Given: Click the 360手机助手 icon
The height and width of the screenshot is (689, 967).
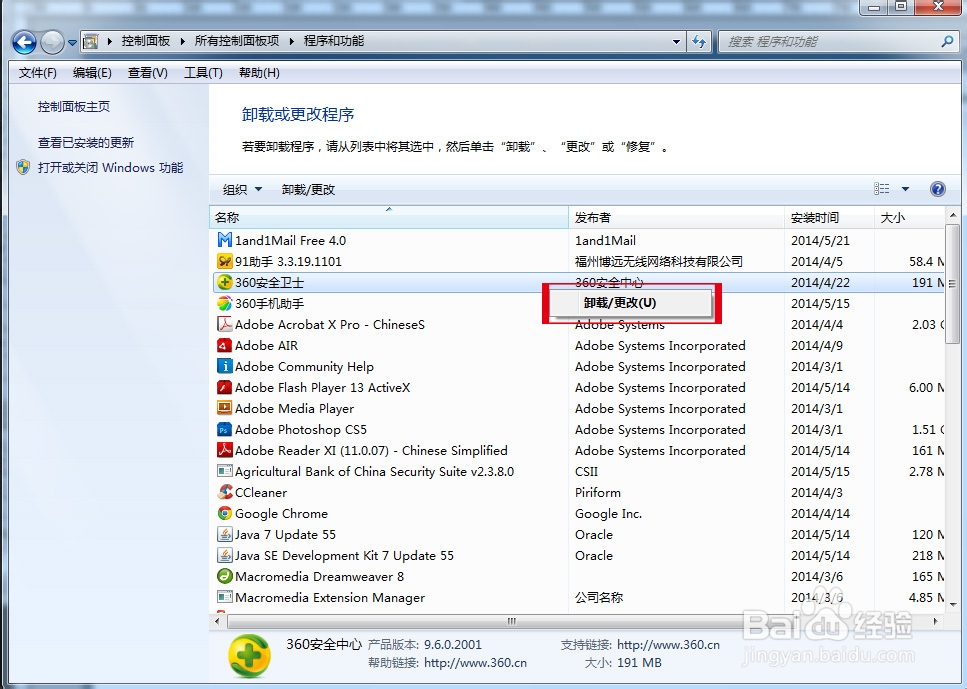Looking at the screenshot, I should click(x=224, y=303).
